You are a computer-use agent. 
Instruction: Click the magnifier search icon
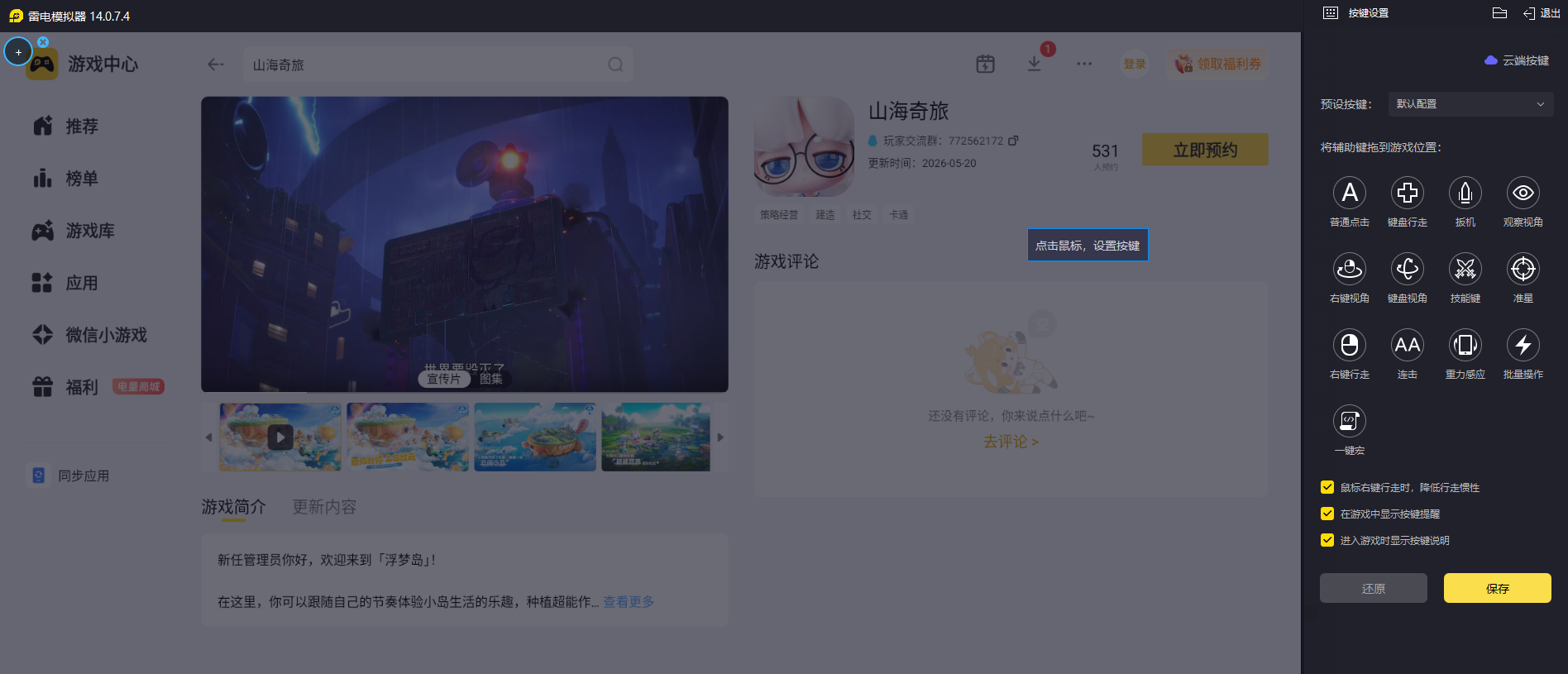tap(615, 65)
